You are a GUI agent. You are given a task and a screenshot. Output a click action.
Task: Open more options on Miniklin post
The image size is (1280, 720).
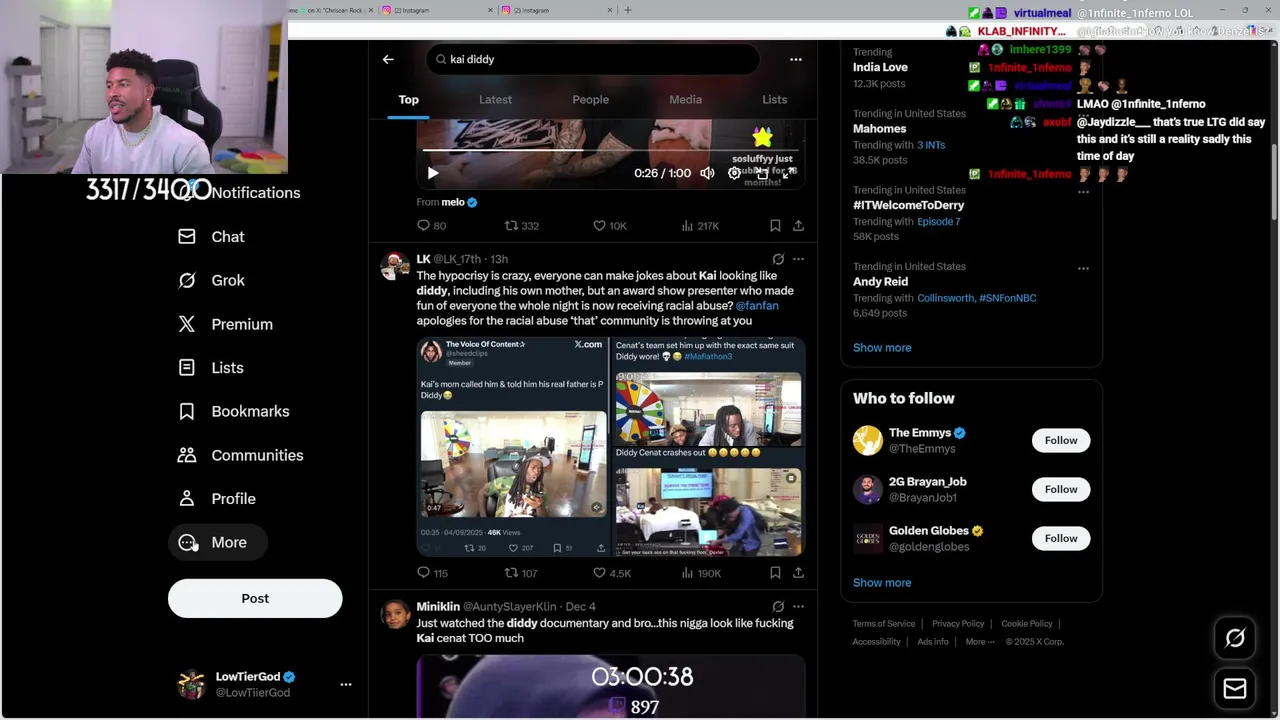(798, 606)
